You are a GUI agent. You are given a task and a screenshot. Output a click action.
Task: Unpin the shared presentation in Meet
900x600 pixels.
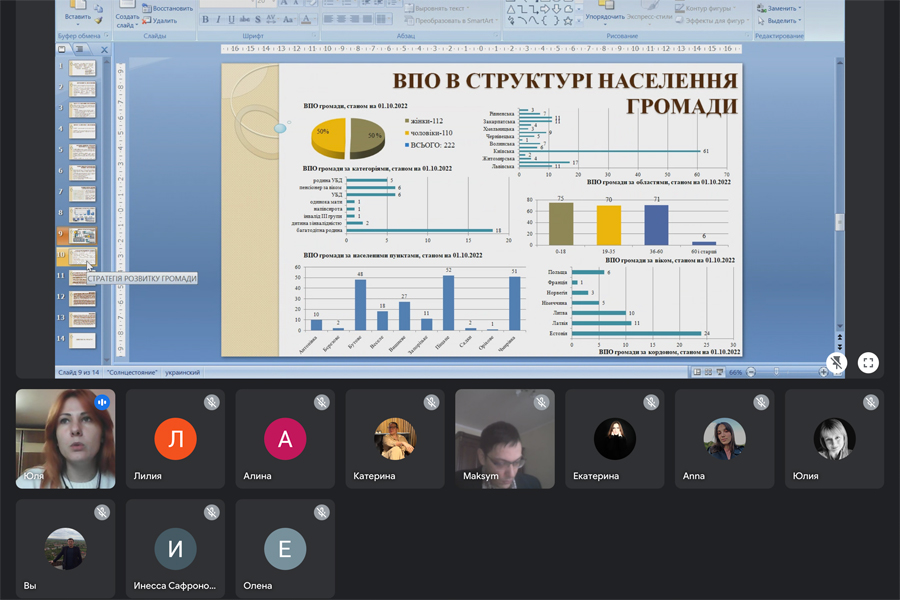(x=836, y=363)
